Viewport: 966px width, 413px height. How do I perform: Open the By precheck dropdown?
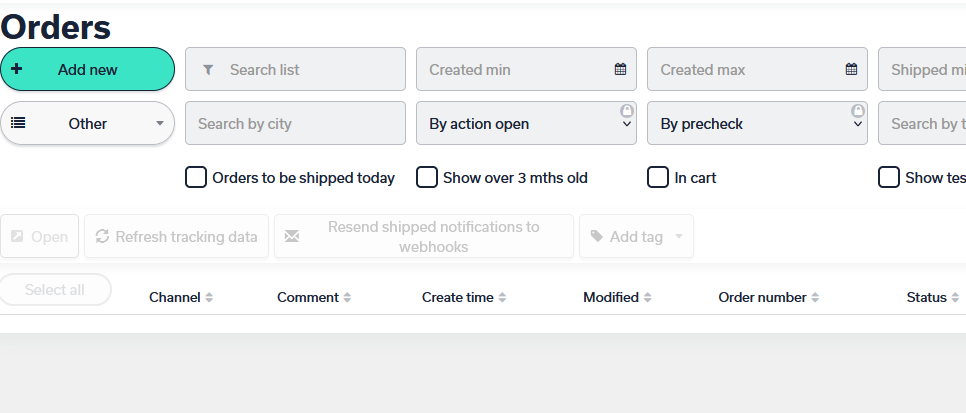[757, 123]
